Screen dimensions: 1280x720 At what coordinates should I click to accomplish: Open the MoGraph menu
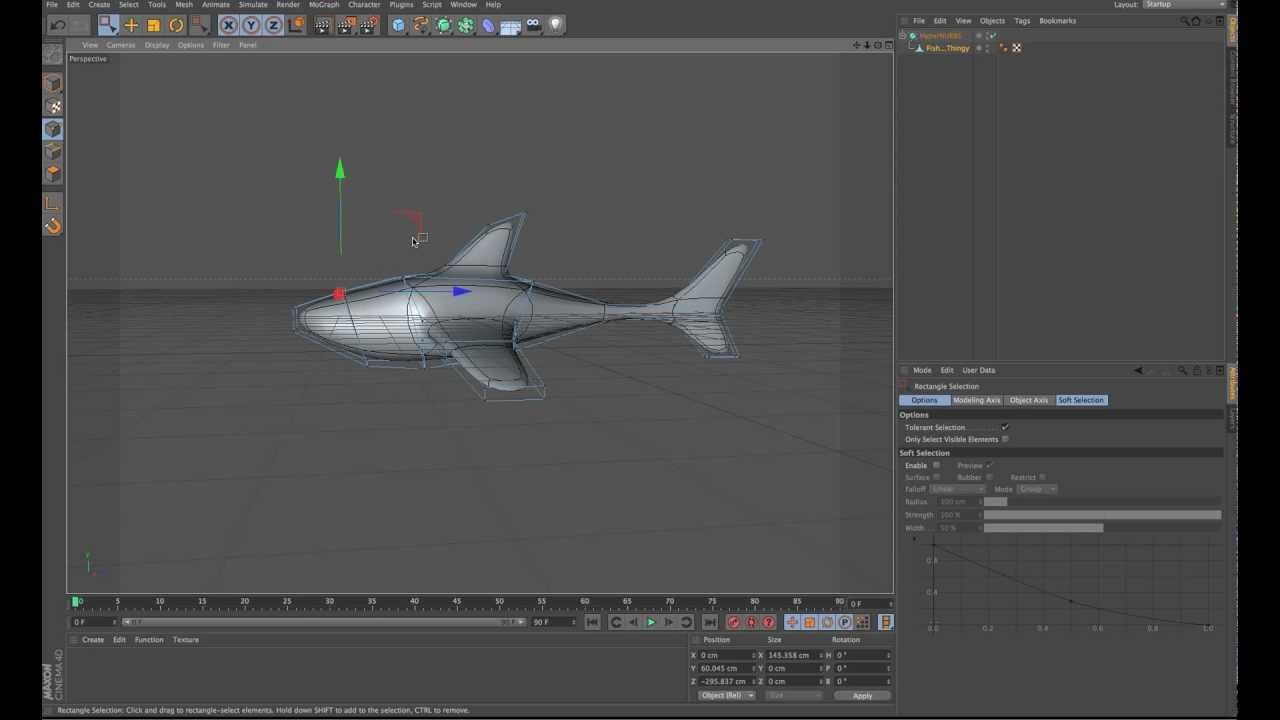[x=324, y=5]
